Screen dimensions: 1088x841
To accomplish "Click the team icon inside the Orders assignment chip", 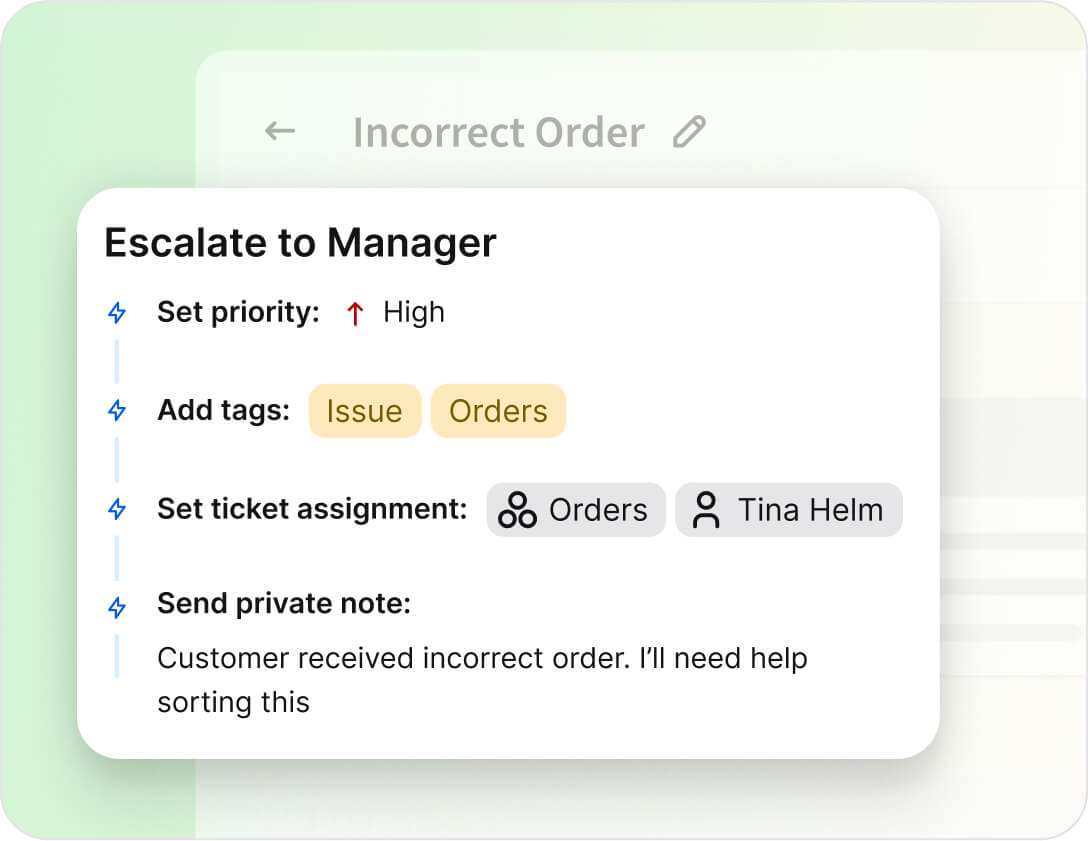I will click(x=515, y=510).
